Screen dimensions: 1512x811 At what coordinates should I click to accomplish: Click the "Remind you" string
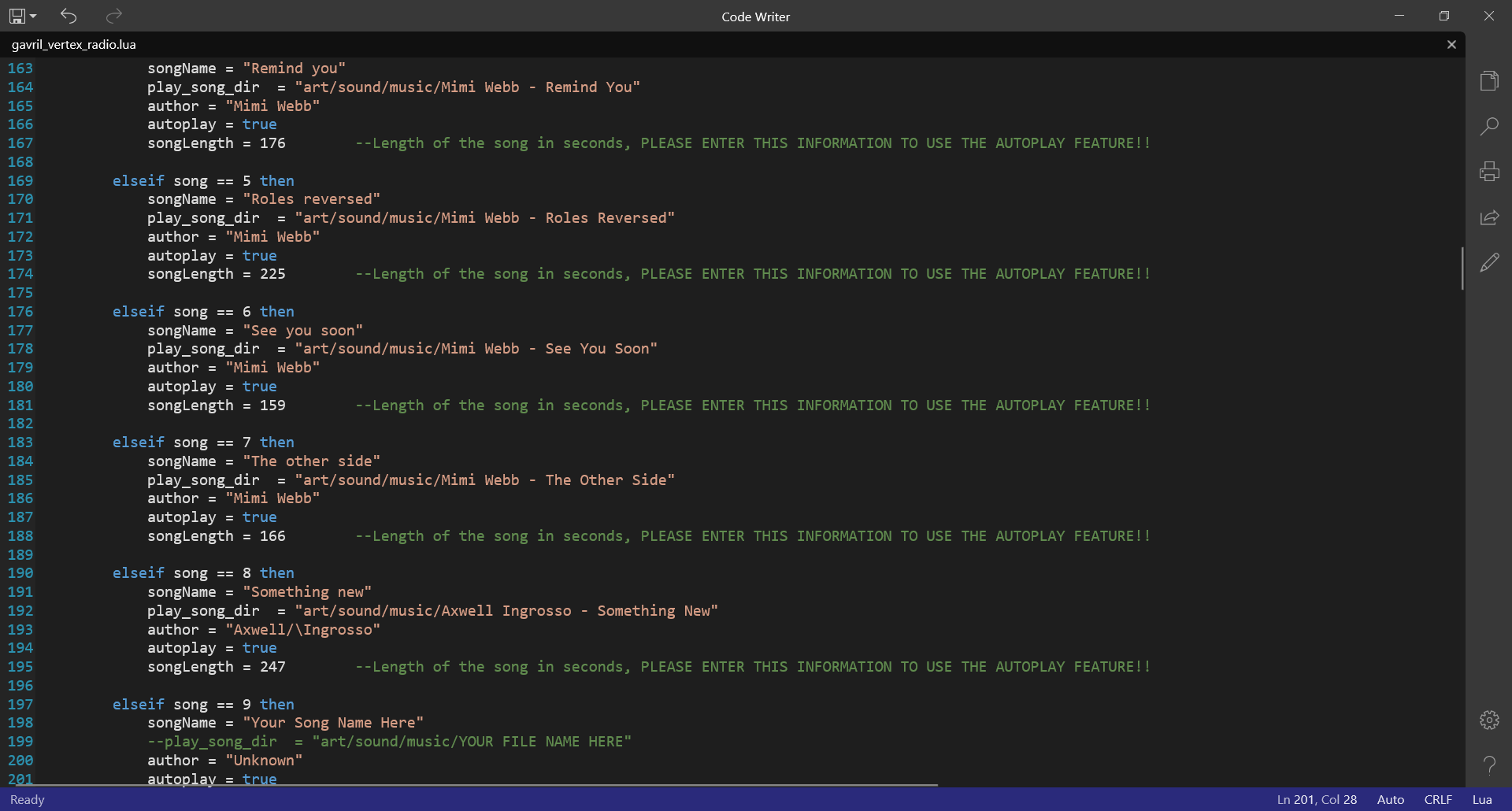pyautogui.click(x=294, y=69)
